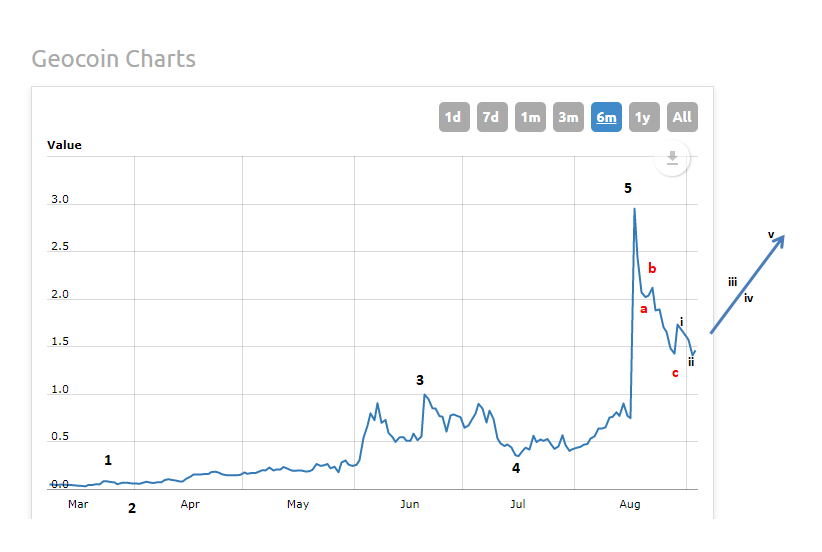The height and width of the screenshot is (552, 822).
Task: Click the red 'b' wave label
Action: click(x=652, y=268)
